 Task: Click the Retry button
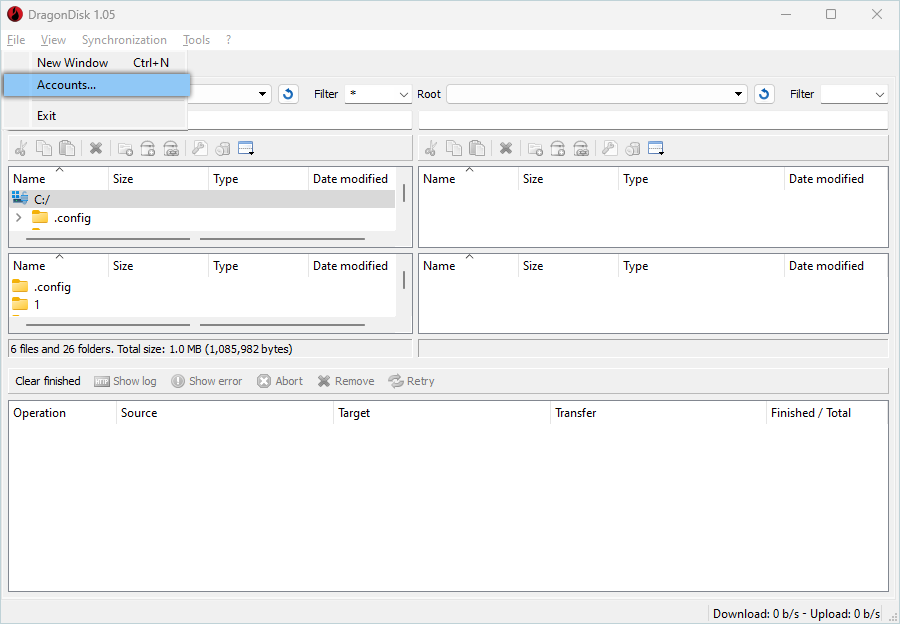pos(411,381)
